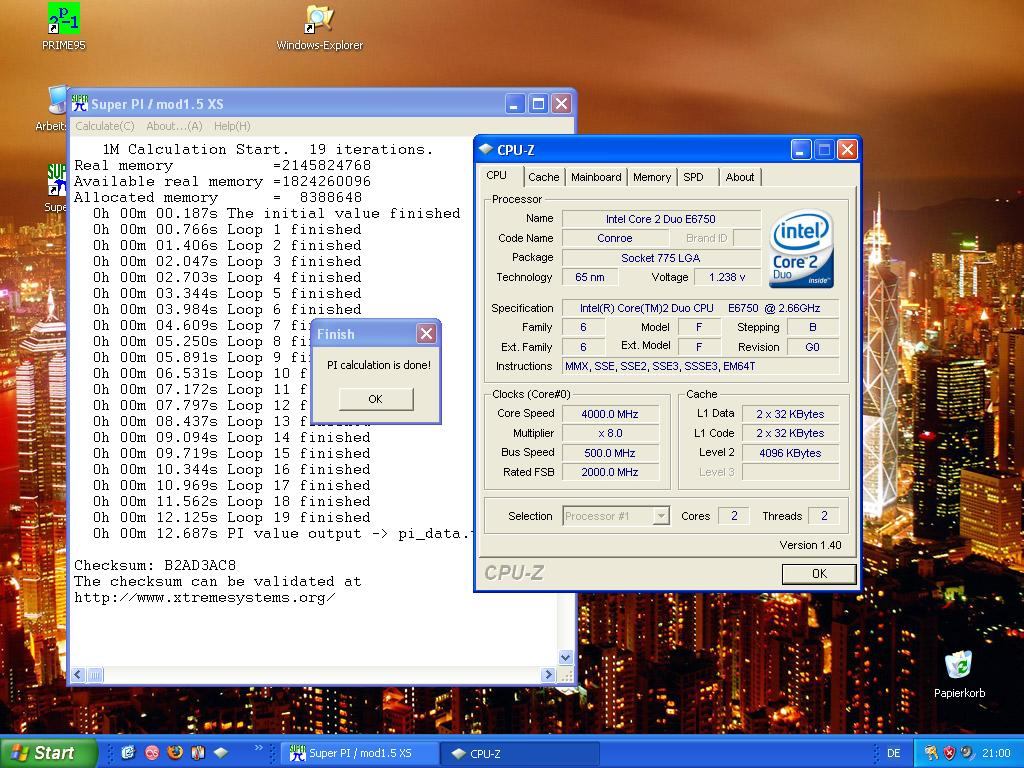Open the Help(H) menu in Super PI

(x=232, y=126)
